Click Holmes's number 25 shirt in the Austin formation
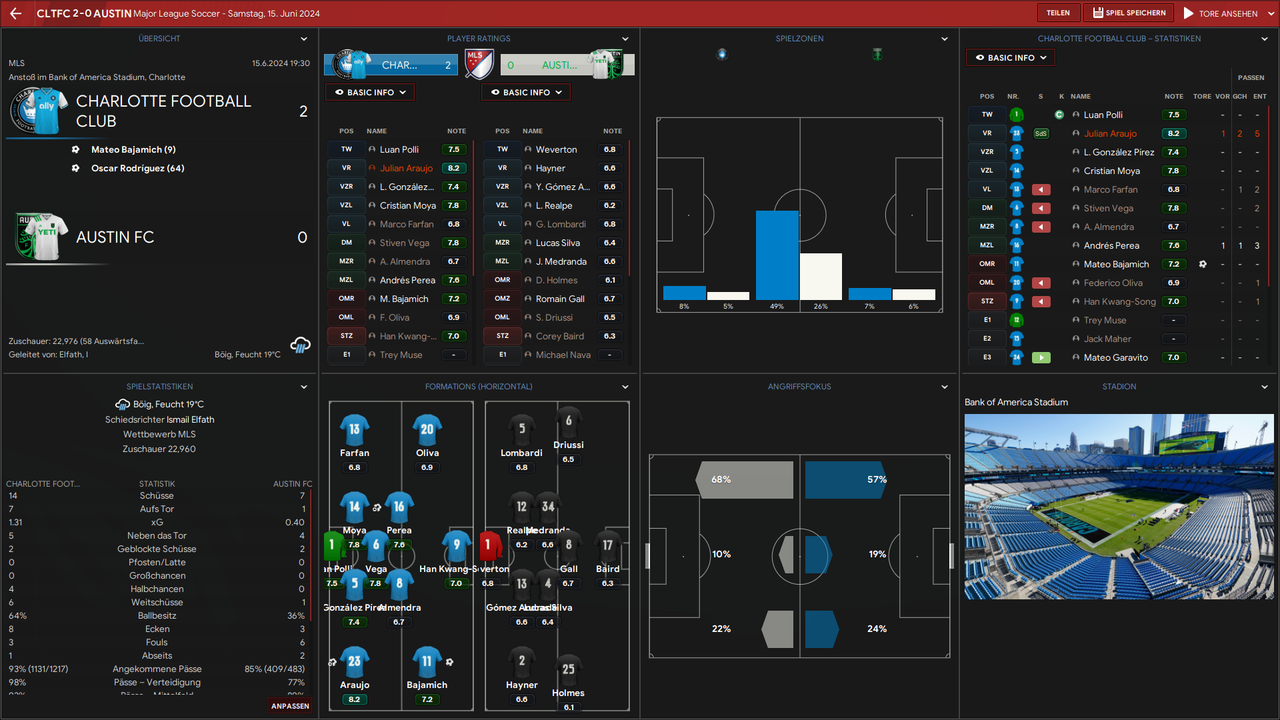The image size is (1280, 720). click(568, 669)
